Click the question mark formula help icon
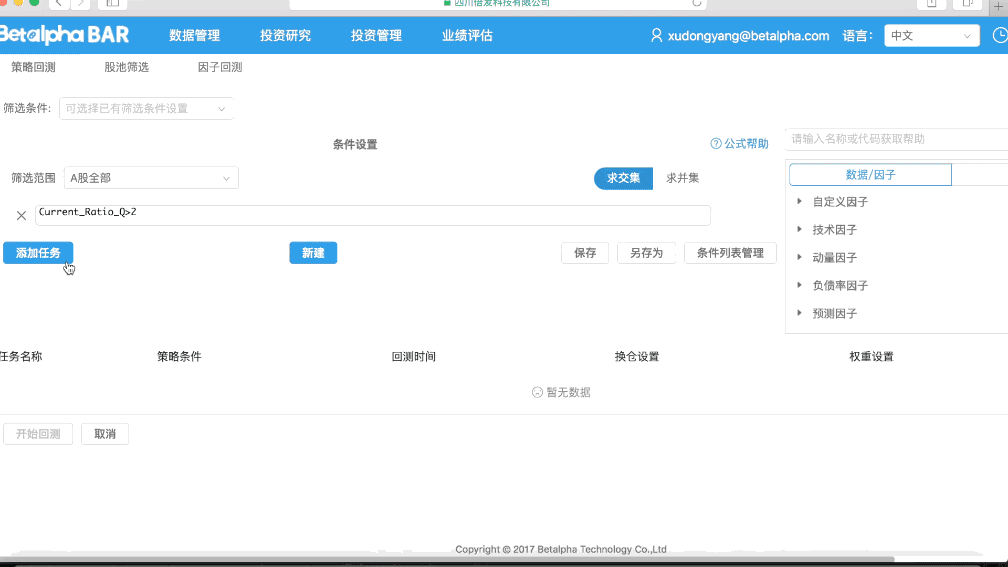Viewport: 1008px width, 567px height. [x=716, y=144]
